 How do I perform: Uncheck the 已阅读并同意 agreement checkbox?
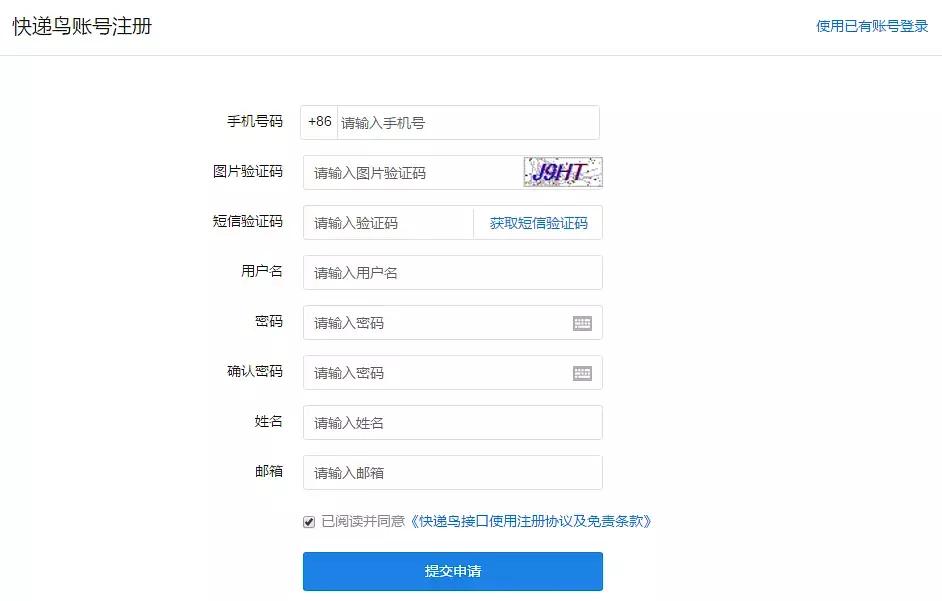click(307, 521)
